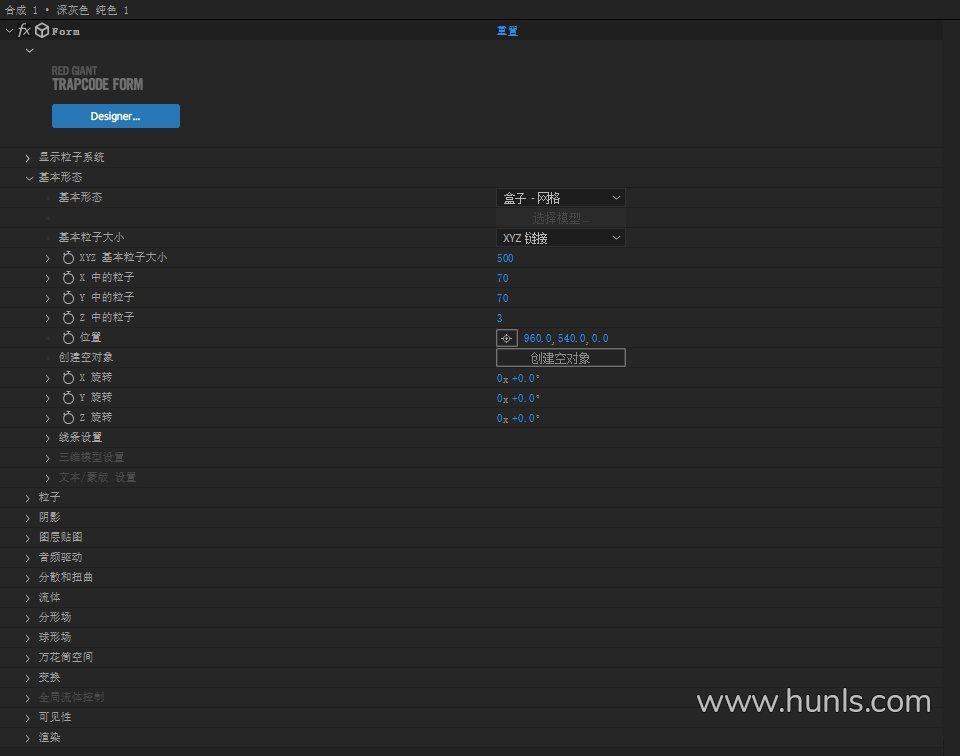Expand the Z 旋转 property
The height and width of the screenshot is (756, 960).
[48, 418]
